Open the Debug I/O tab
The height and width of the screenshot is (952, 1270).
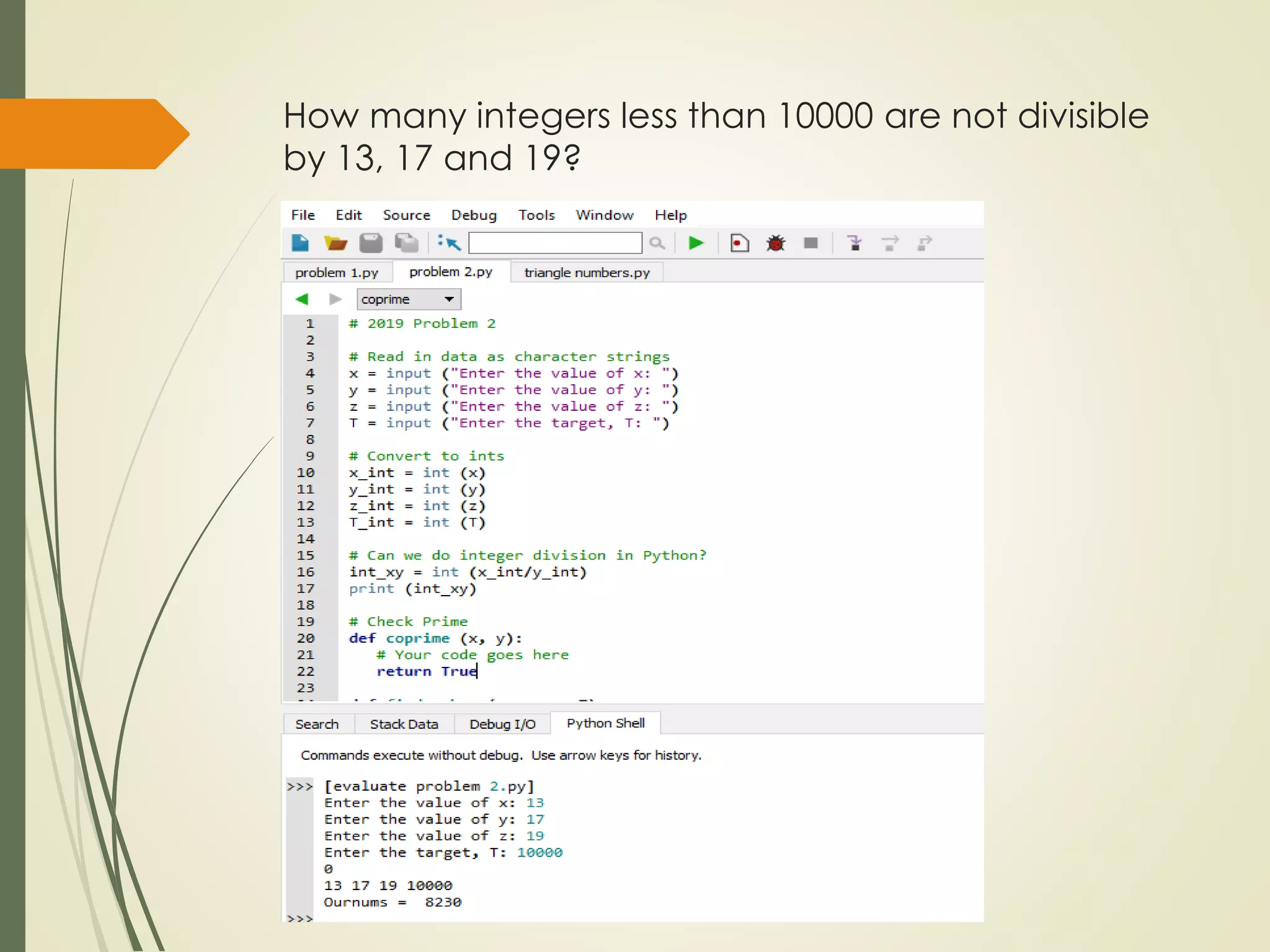(x=502, y=724)
